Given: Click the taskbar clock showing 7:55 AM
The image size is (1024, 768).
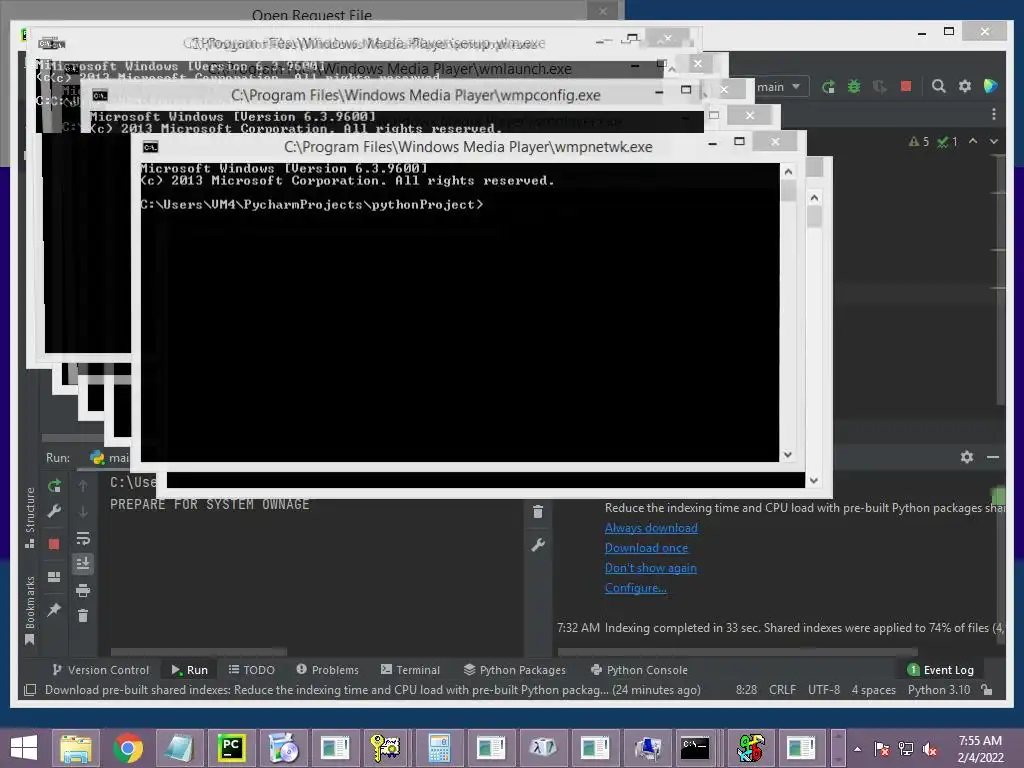Looking at the screenshot, I should (980, 748).
